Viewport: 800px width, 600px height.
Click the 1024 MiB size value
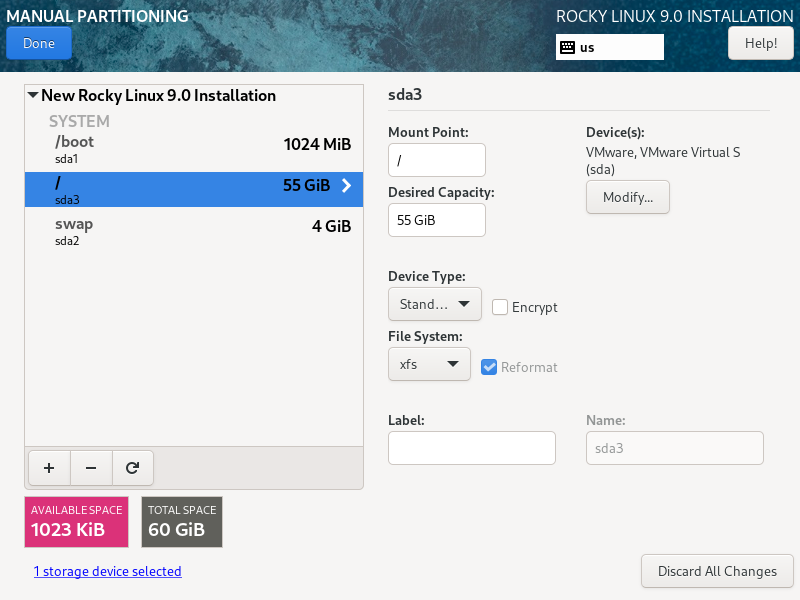[317, 144]
